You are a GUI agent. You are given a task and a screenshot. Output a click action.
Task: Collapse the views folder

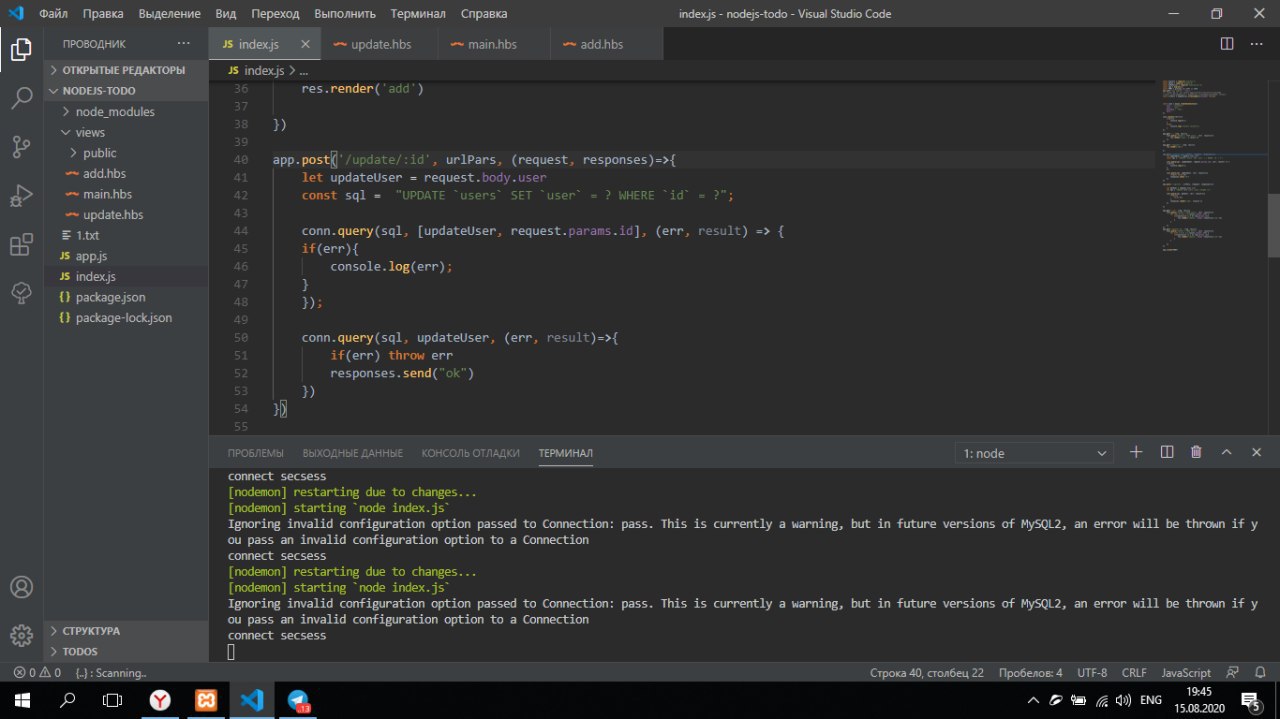[127, 132]
